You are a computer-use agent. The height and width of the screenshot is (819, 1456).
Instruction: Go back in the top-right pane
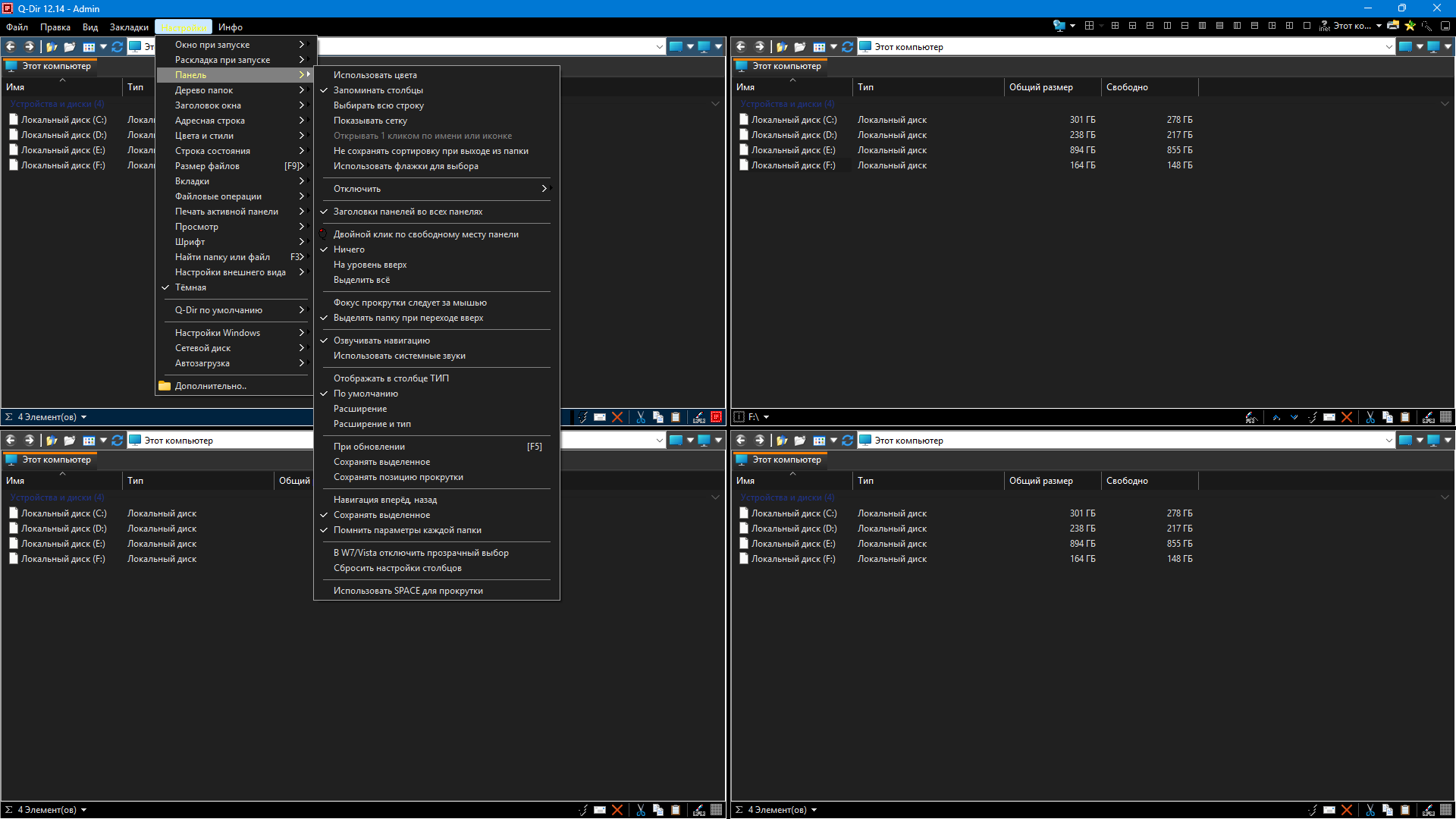point(741,46)
